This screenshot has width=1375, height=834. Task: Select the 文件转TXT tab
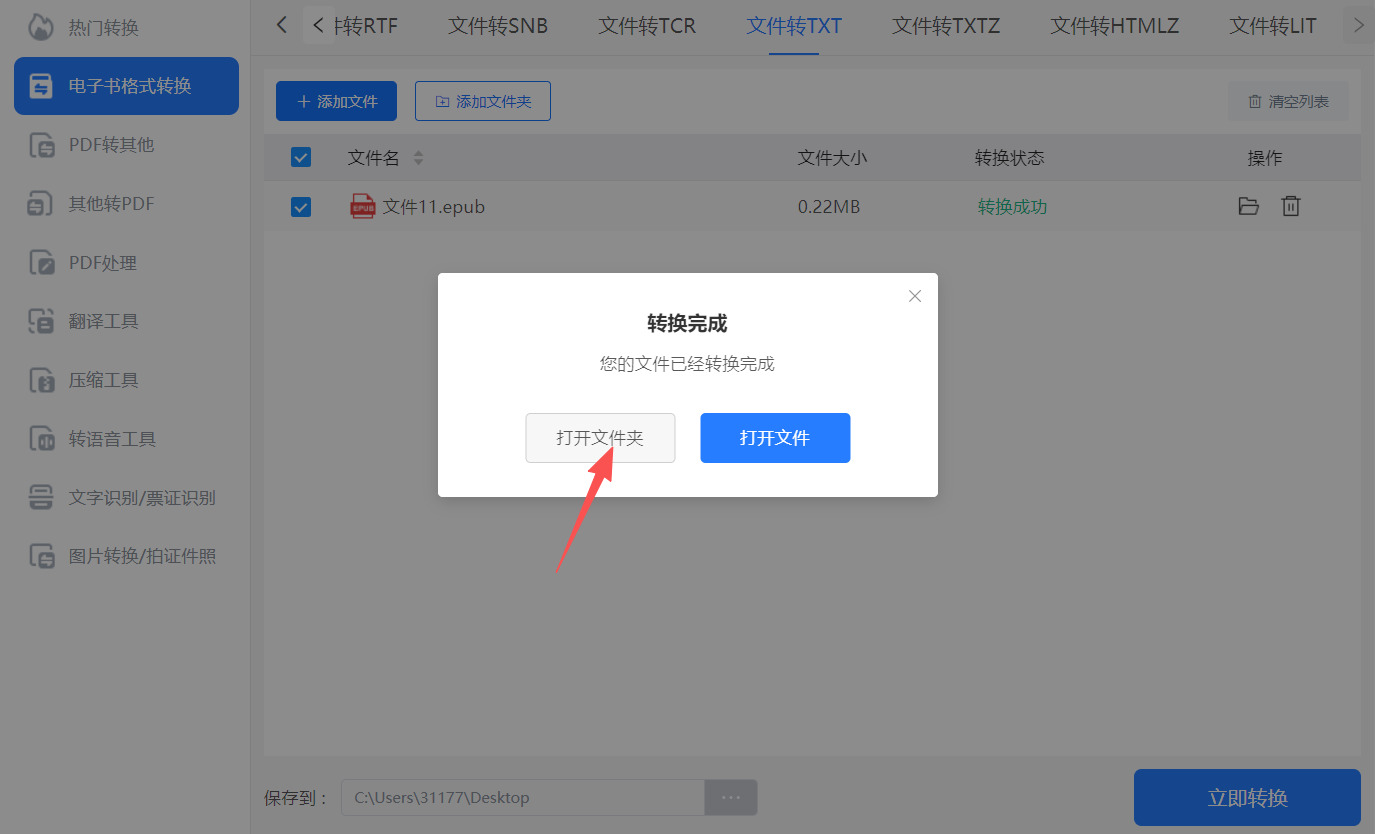794,26
